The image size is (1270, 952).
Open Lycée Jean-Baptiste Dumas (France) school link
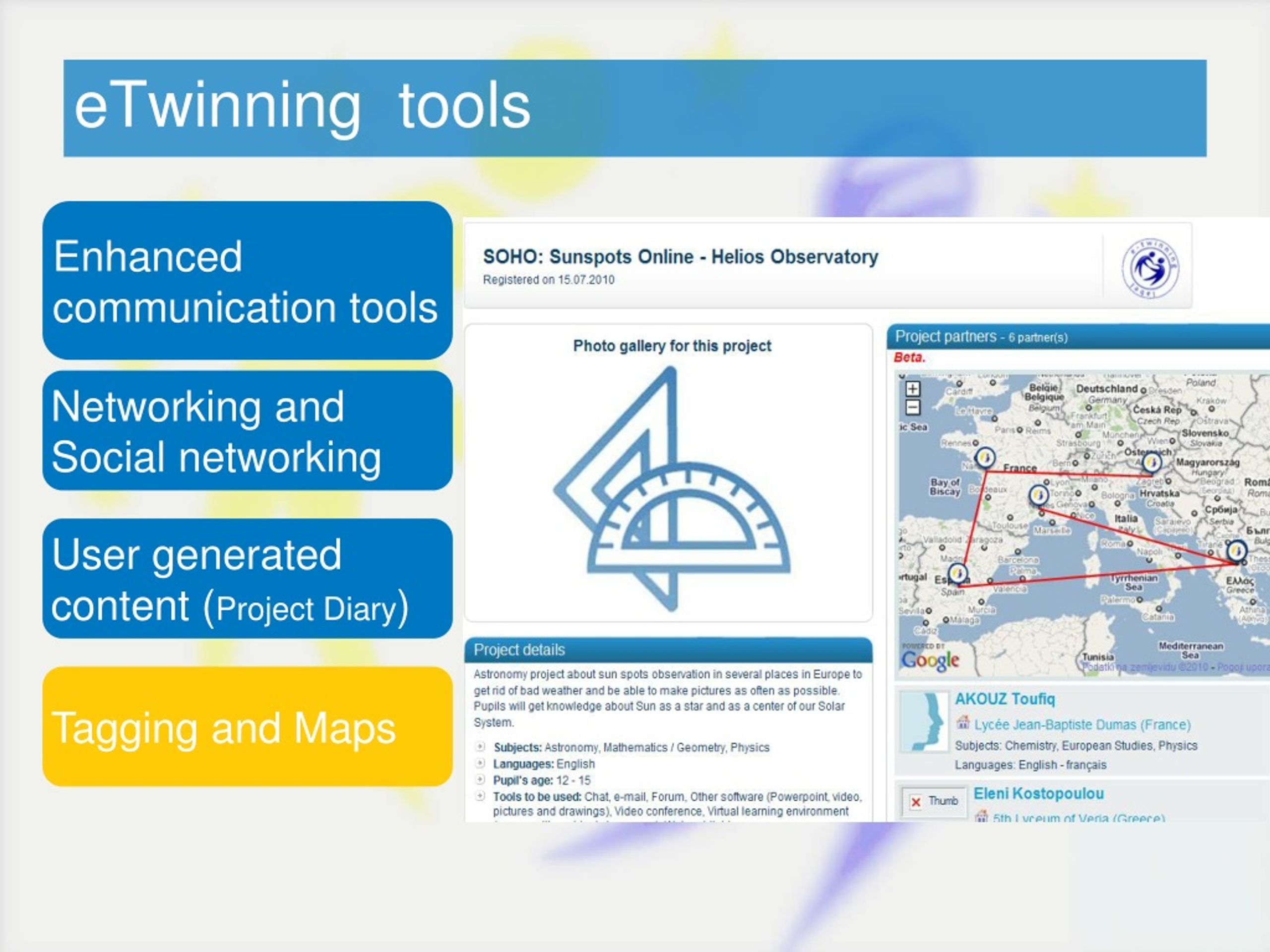point(1082,725)
